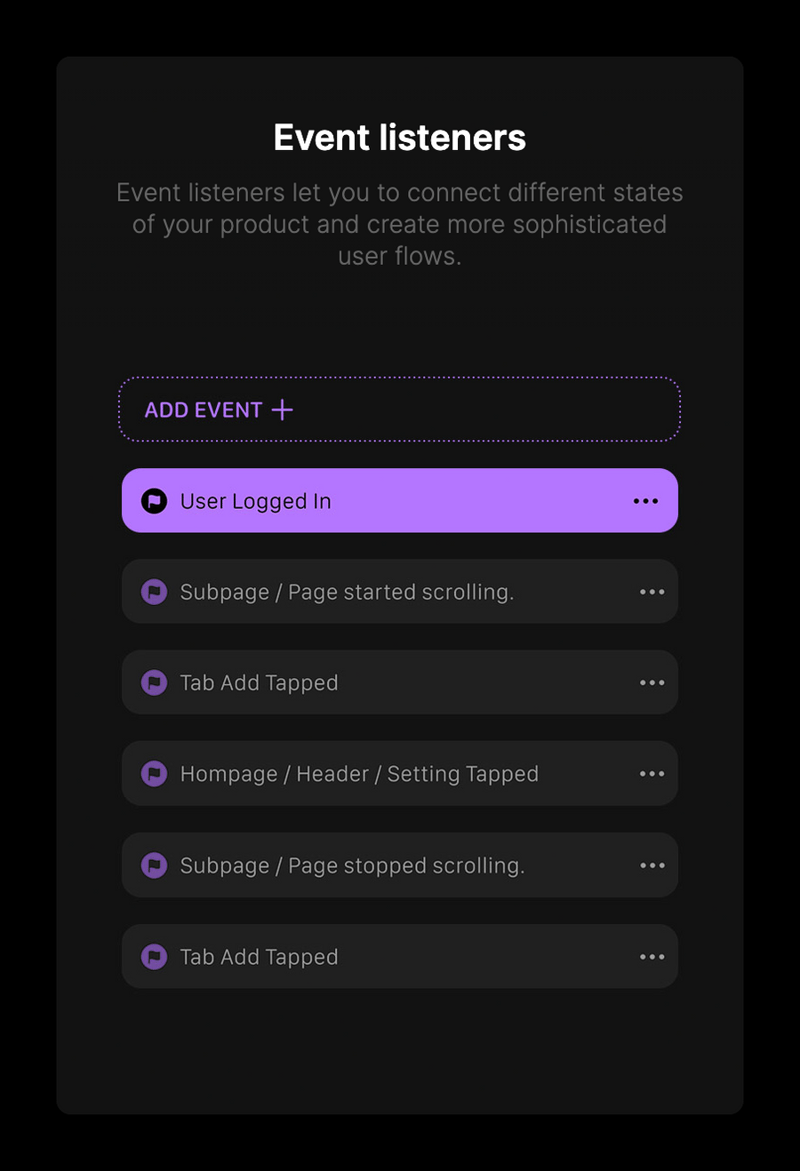Image resolution: width=800 pixels, height=1171 pixels.
Task: Open the options menu for Subpage / Page stopped scrolling
Action: [x=651, y=864]
